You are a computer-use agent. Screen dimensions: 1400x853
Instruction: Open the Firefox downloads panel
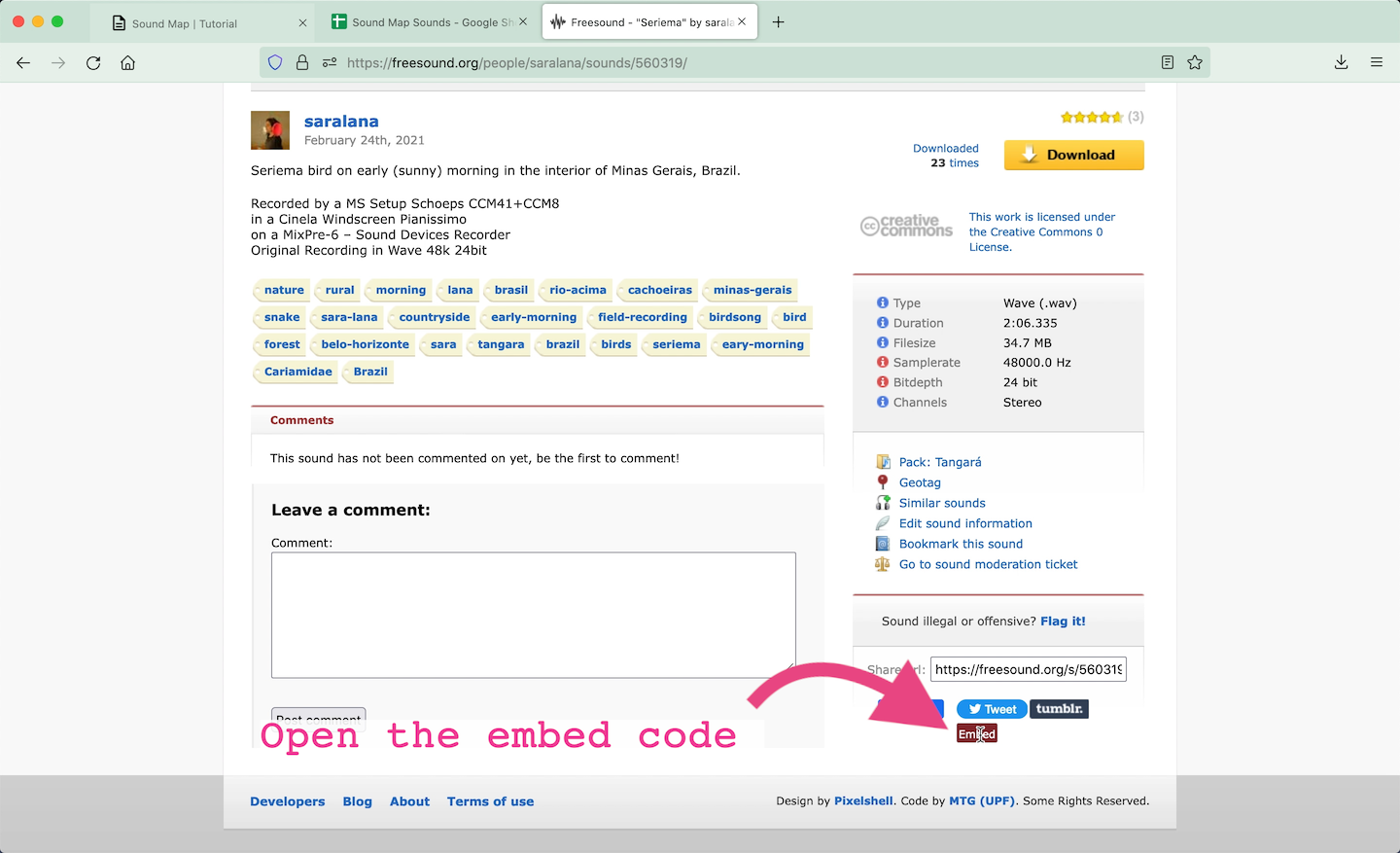coord(1341,62)
